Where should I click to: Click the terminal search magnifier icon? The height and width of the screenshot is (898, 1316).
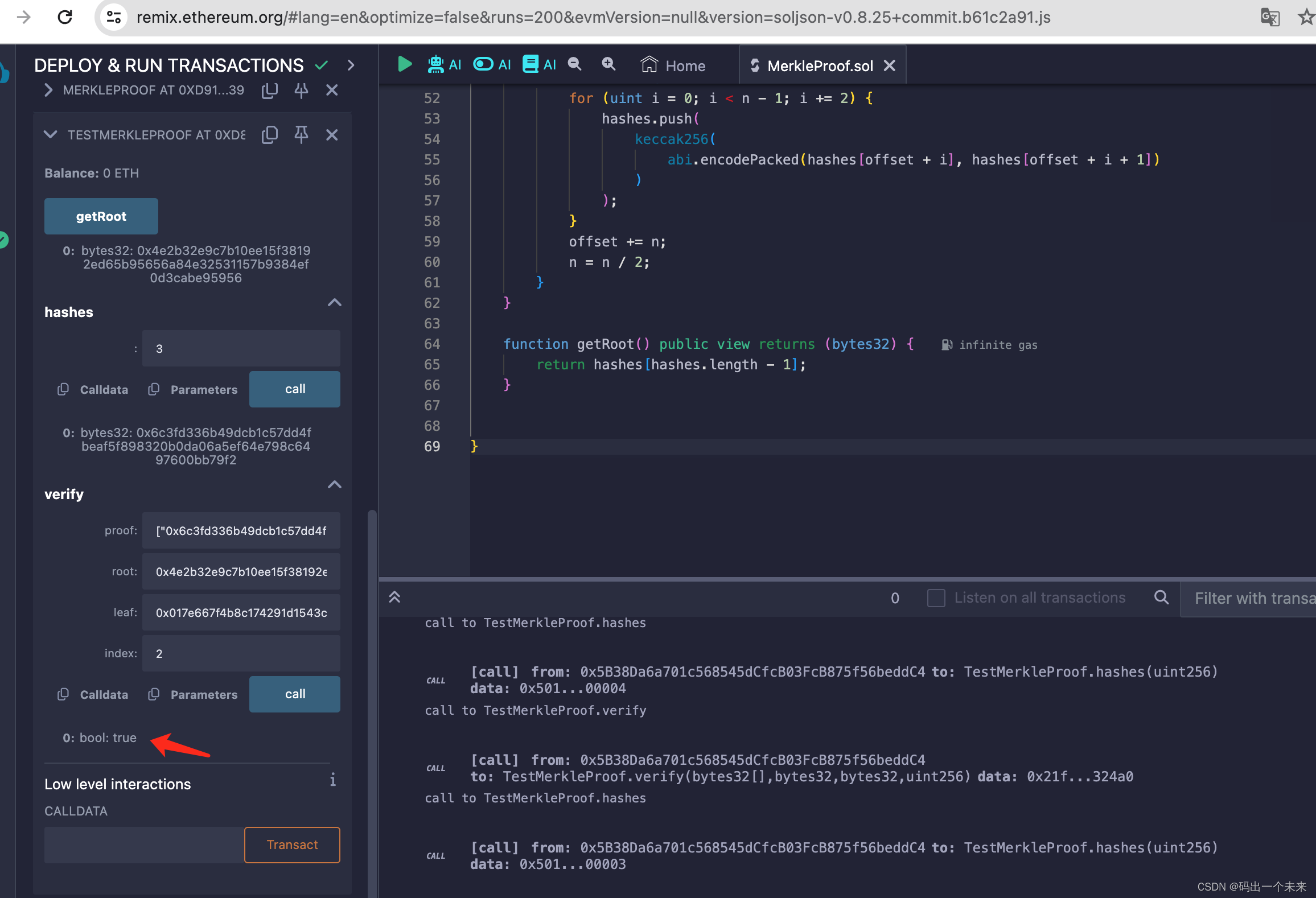1161,598
